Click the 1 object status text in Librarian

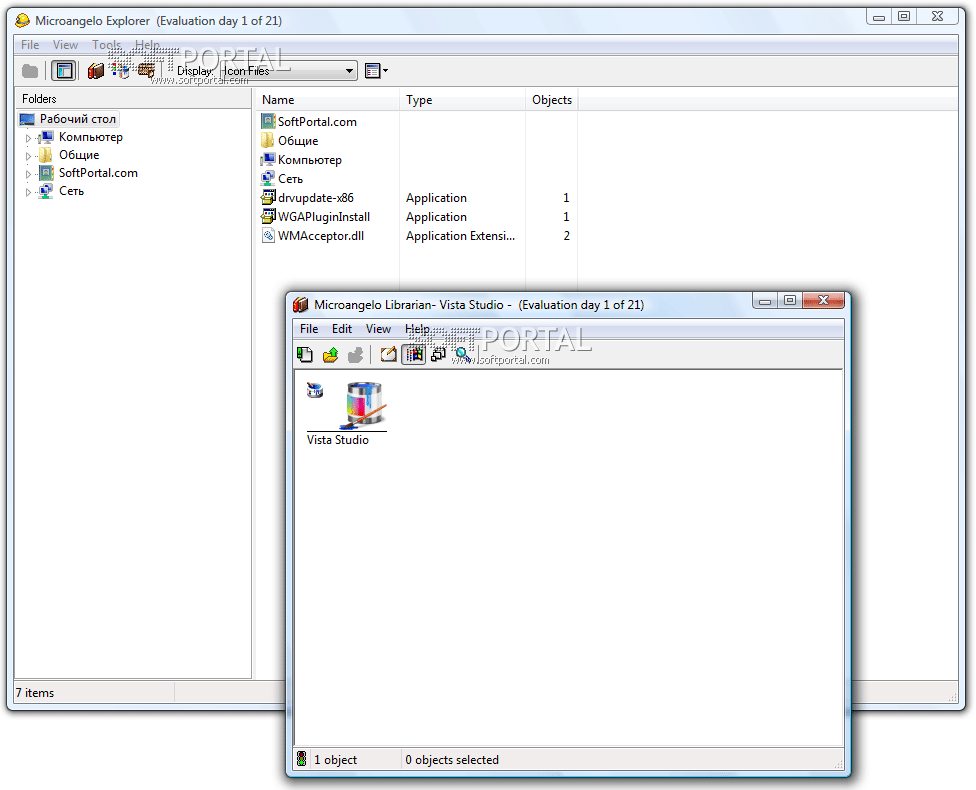[335, 759]
